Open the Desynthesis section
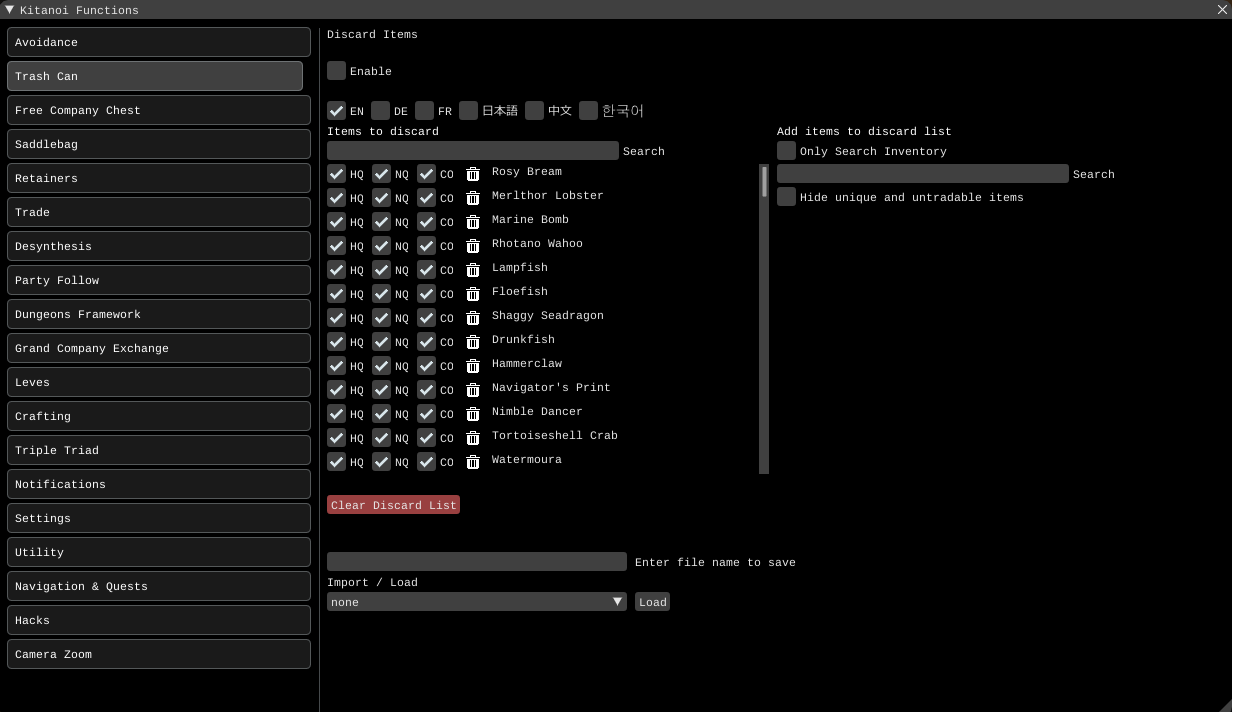Screen dimensions: 1233x713 (x=159, y=246)
